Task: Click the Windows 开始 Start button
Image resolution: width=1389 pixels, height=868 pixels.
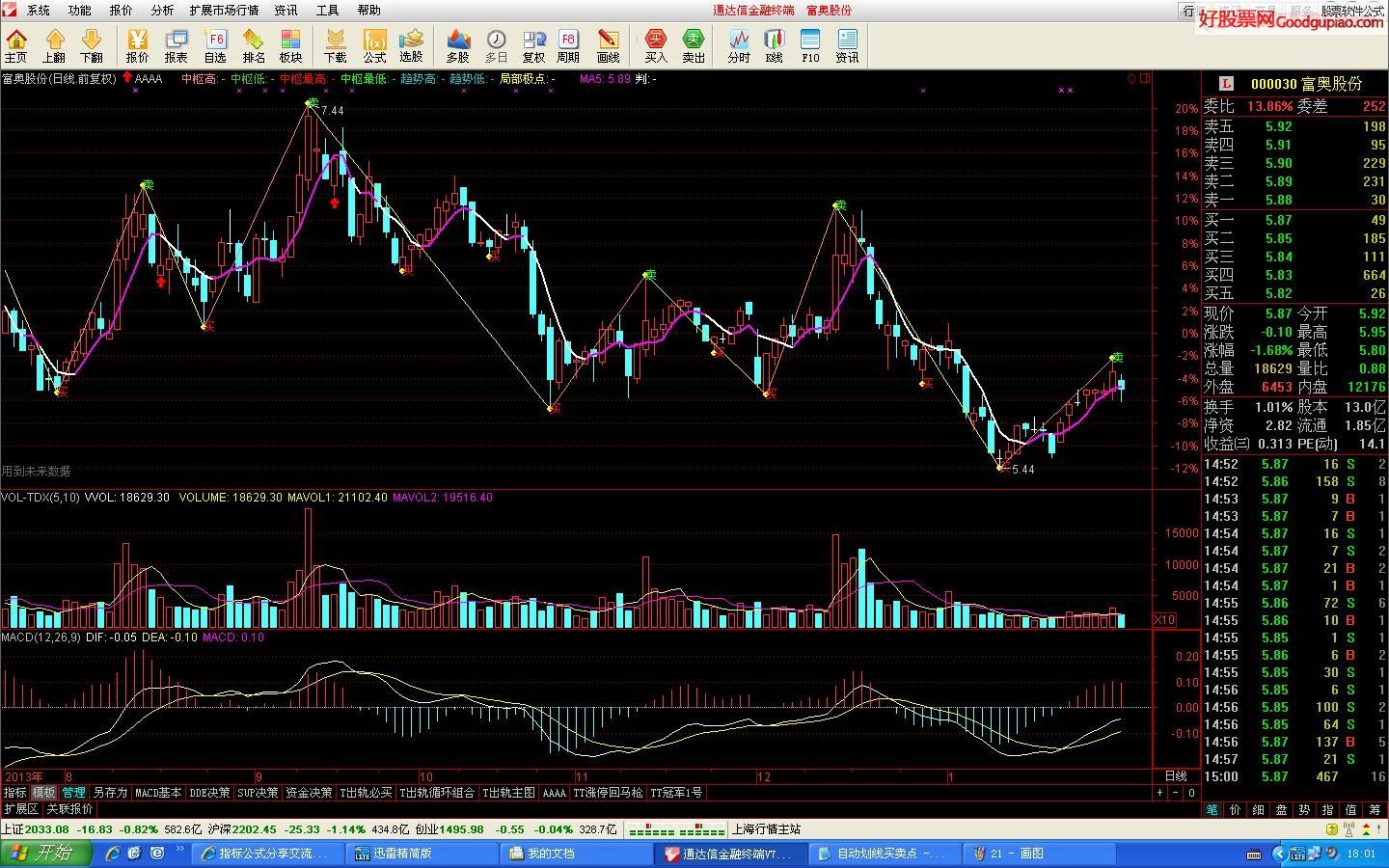Action: coord(46,853)
